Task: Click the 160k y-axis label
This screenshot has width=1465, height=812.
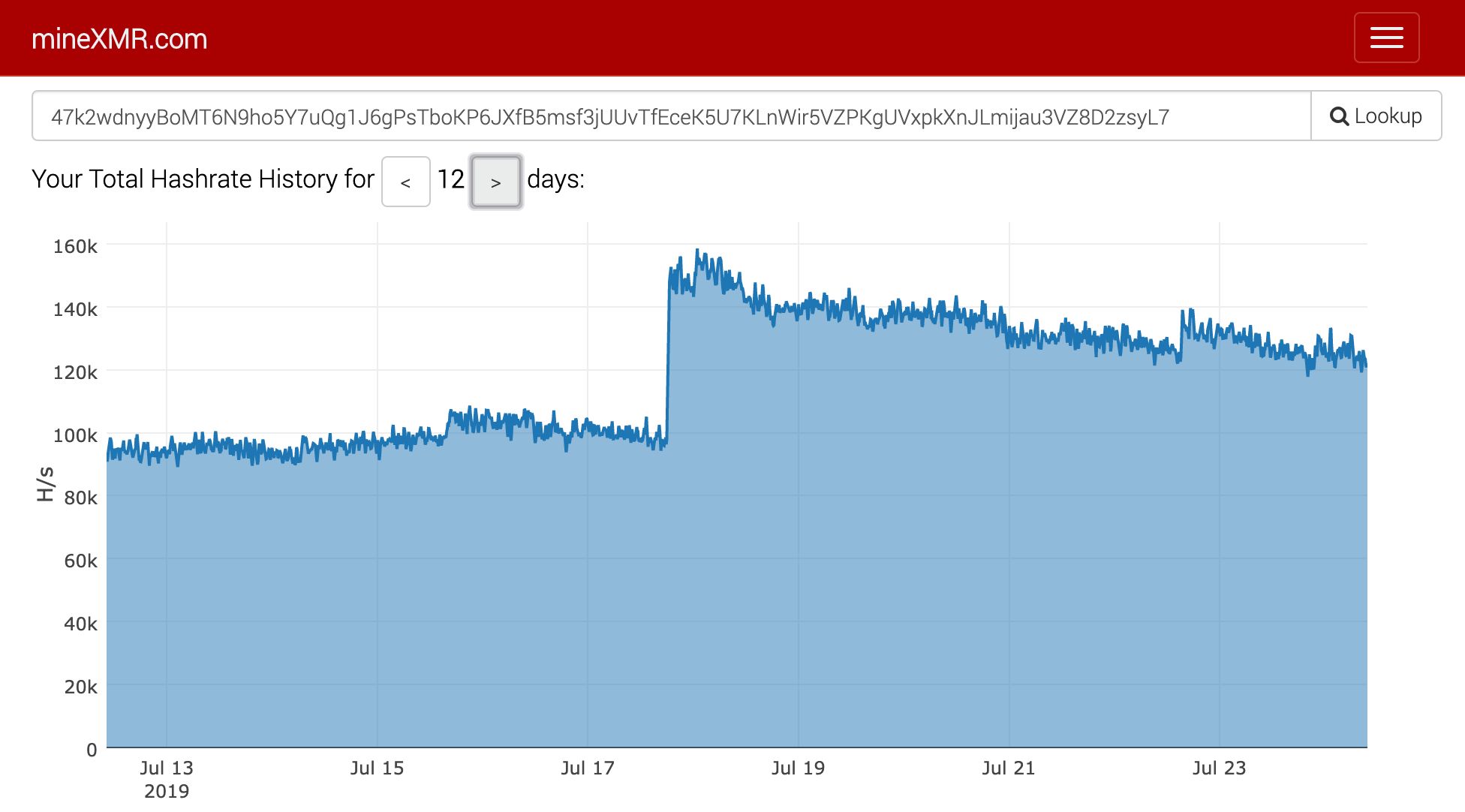Action: pyautogui.click(x=75, y=246)
